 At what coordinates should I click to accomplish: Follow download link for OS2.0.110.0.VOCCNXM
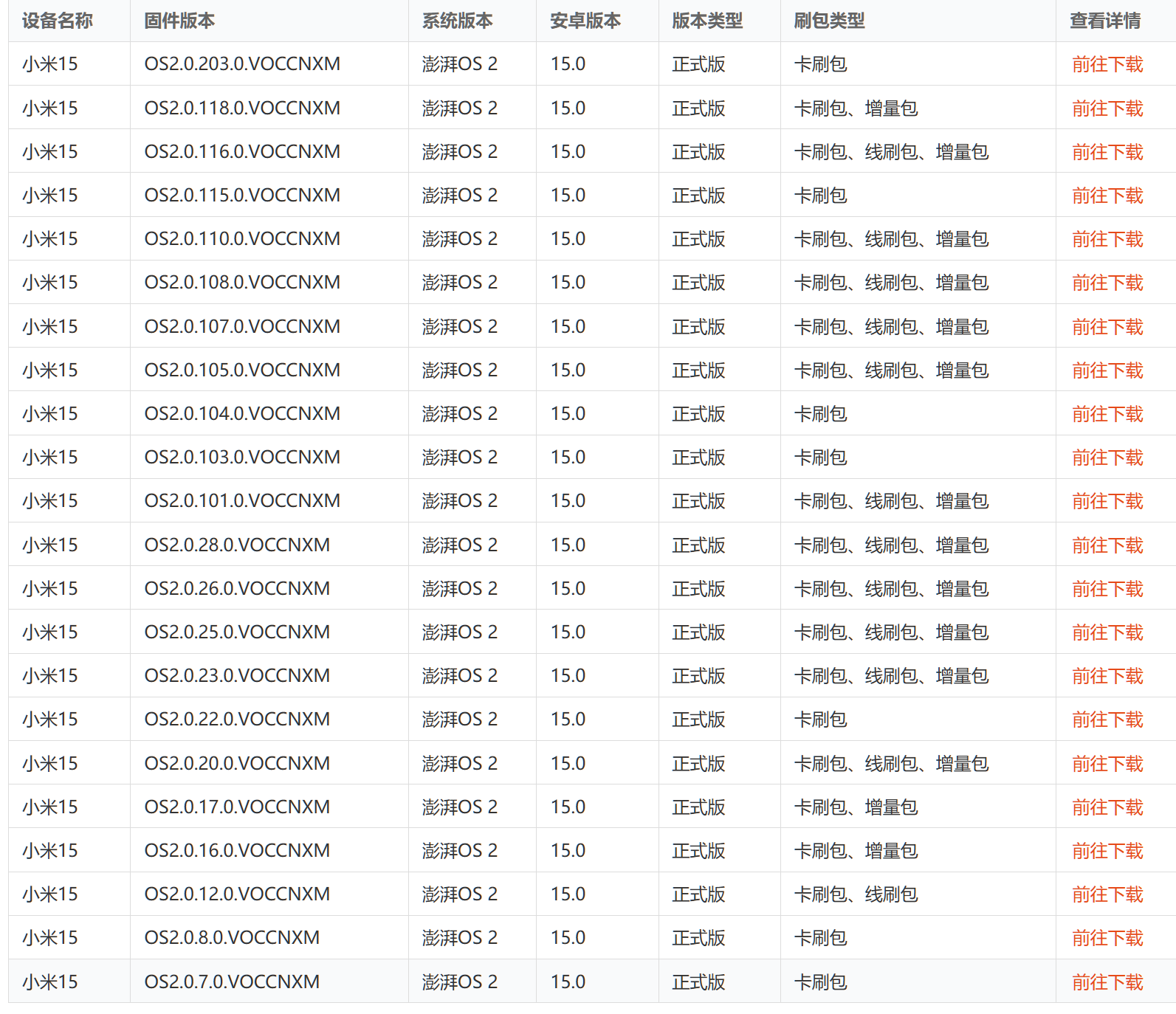(x=1107, y=239)
